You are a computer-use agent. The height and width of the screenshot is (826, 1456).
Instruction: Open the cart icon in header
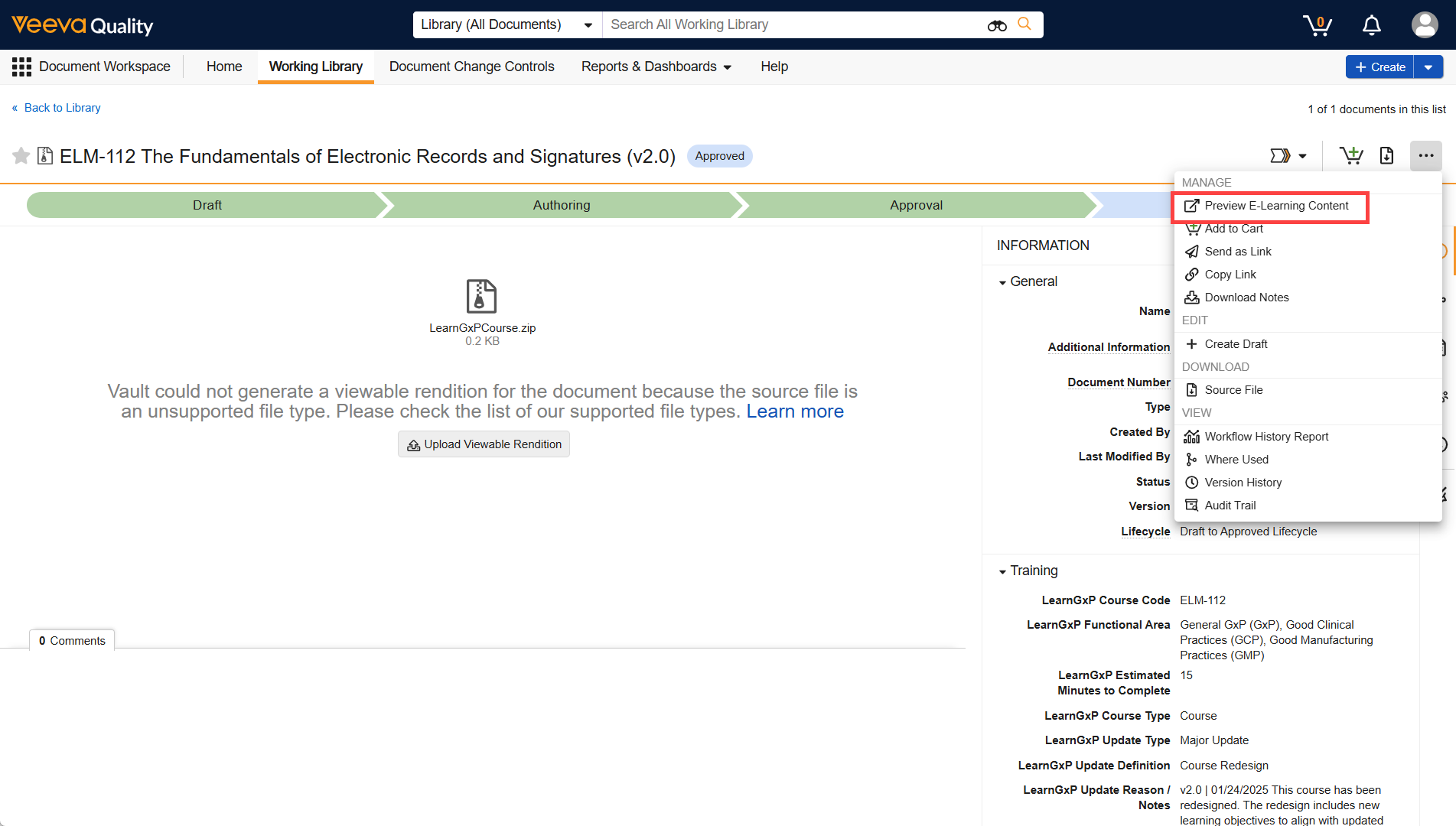click(x=1318, y=25)
